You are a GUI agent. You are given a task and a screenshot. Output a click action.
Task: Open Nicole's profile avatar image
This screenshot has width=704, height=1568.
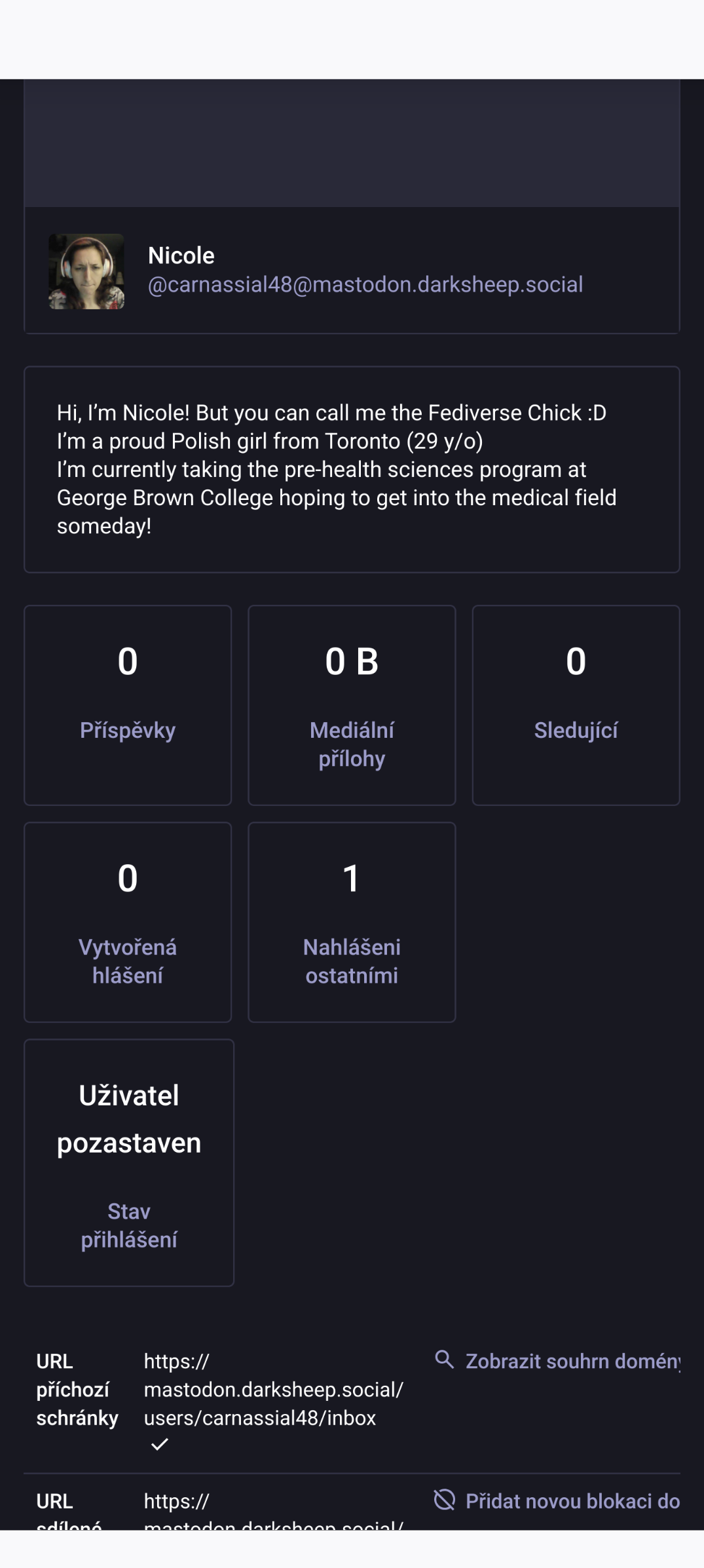coord(86,271)
